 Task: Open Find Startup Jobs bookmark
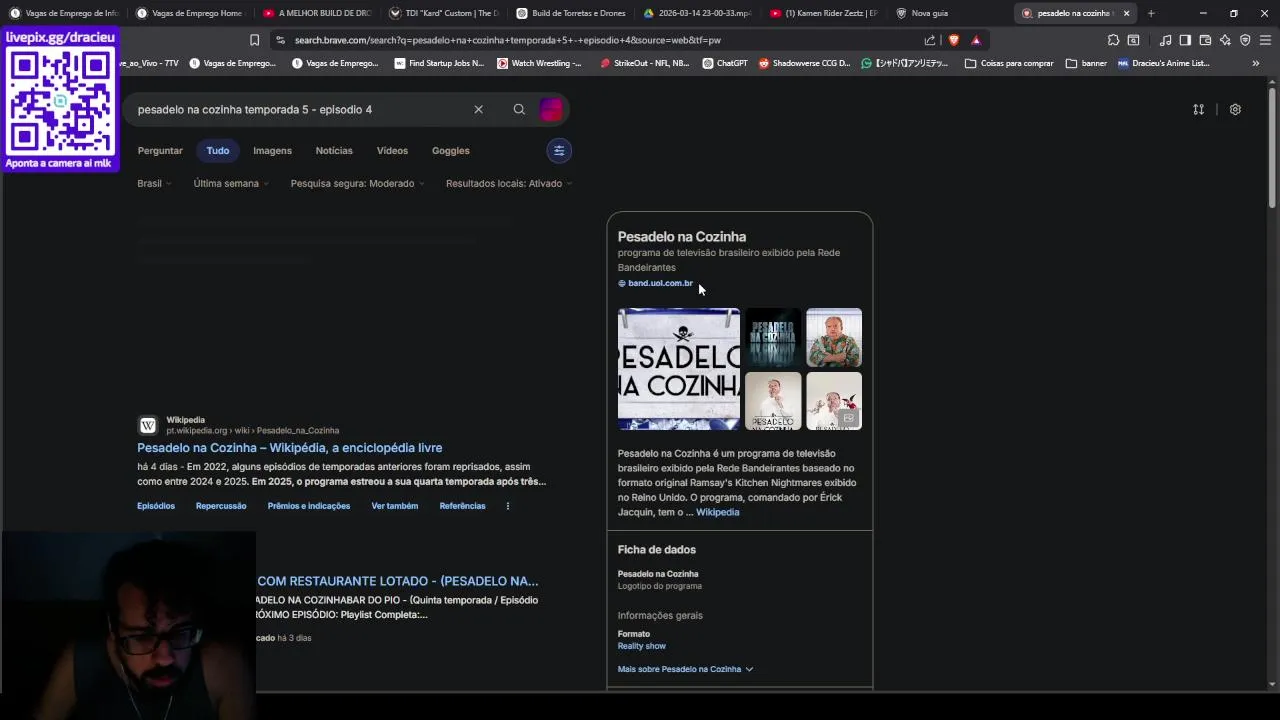[439, 63]
